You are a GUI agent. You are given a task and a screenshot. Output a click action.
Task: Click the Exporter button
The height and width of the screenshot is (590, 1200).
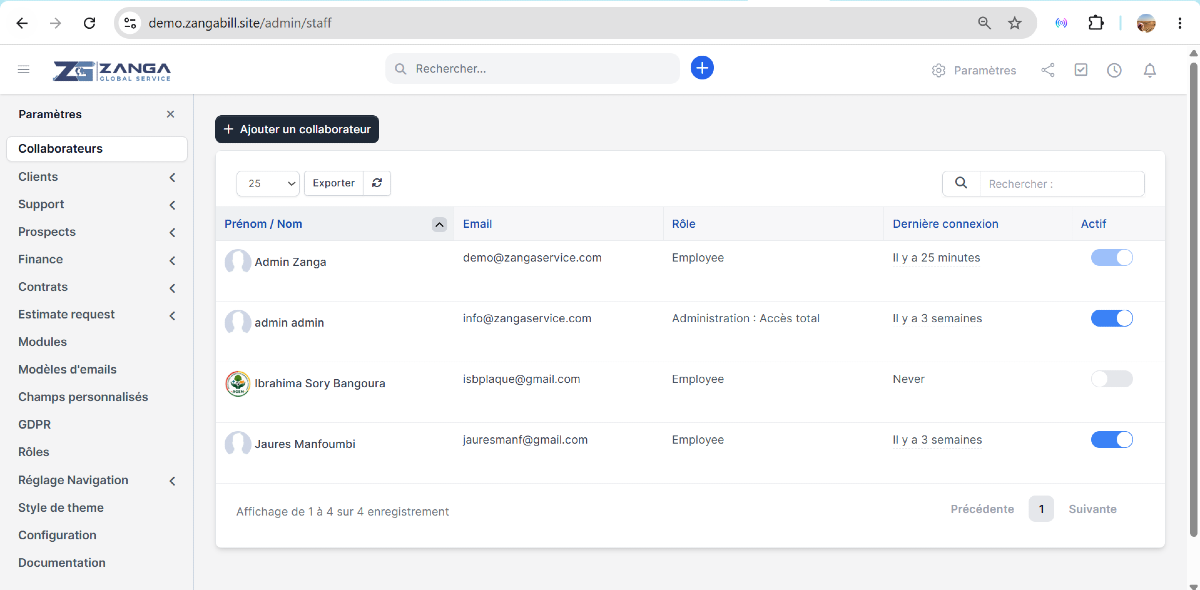click(334, 183)
